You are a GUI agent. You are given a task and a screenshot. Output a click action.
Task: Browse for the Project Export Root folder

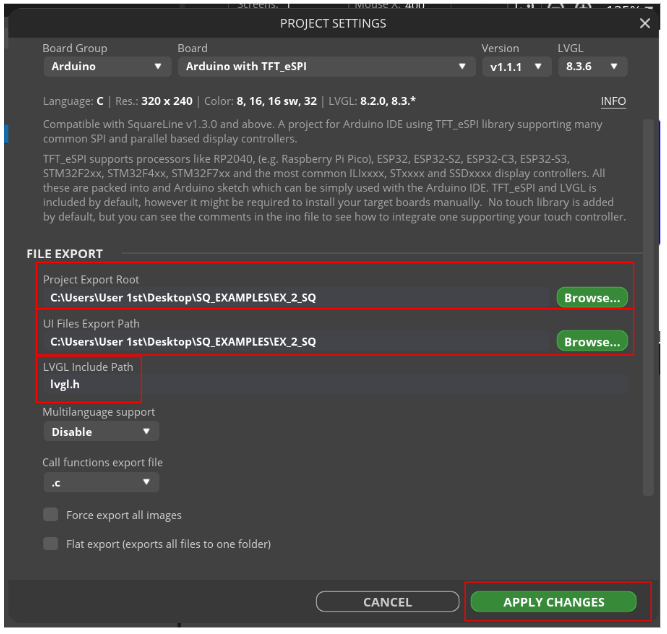[592, 298]
